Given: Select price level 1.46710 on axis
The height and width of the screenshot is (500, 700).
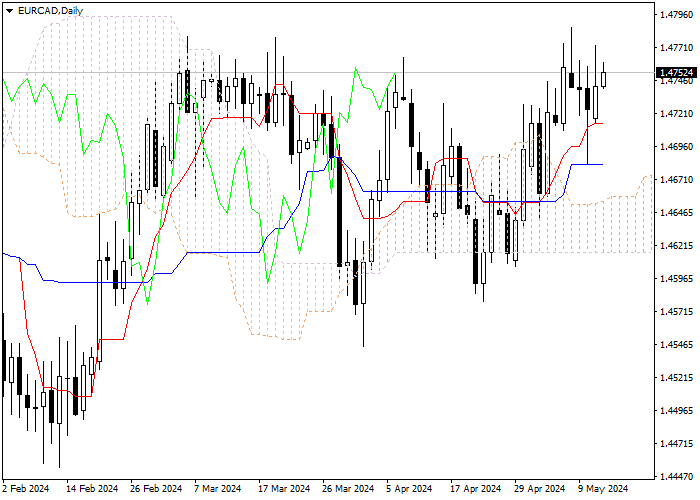Looking at the screenshot, I should tap(677, 179).
